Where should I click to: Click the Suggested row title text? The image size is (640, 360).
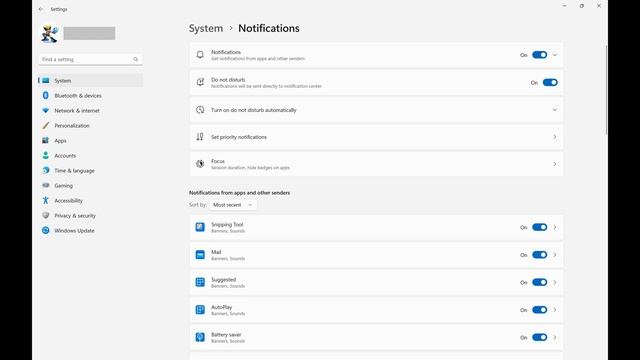(x=223, y=280)
